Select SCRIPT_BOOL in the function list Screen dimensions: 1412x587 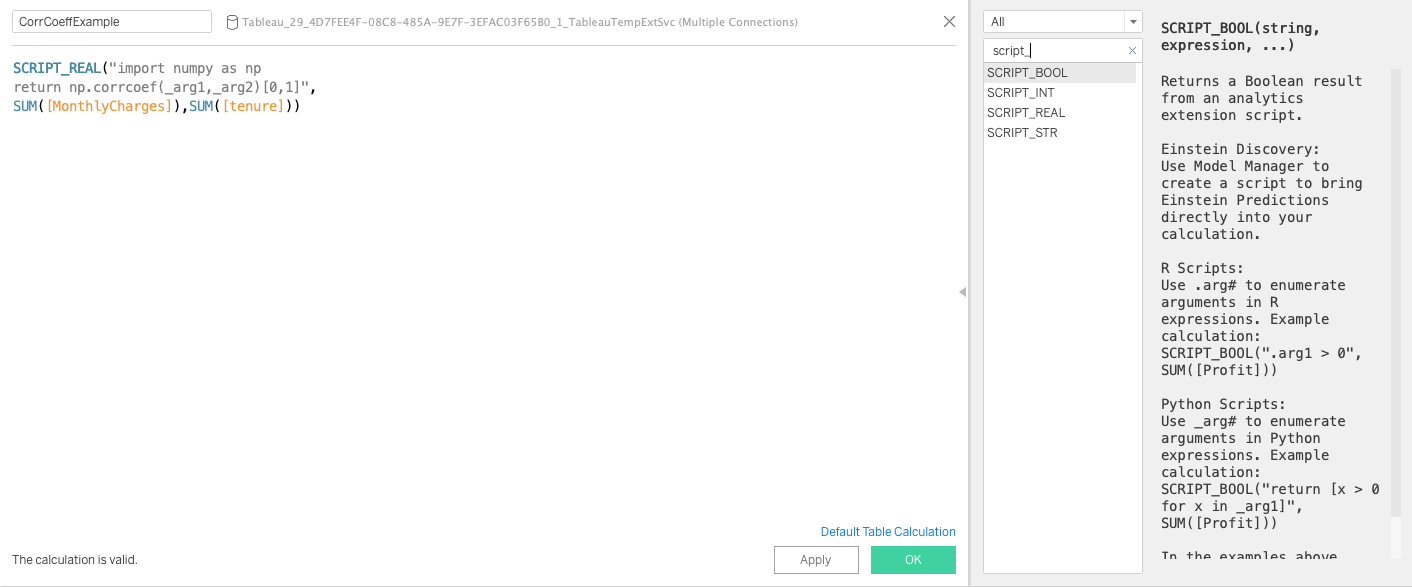coord(1027,73)
